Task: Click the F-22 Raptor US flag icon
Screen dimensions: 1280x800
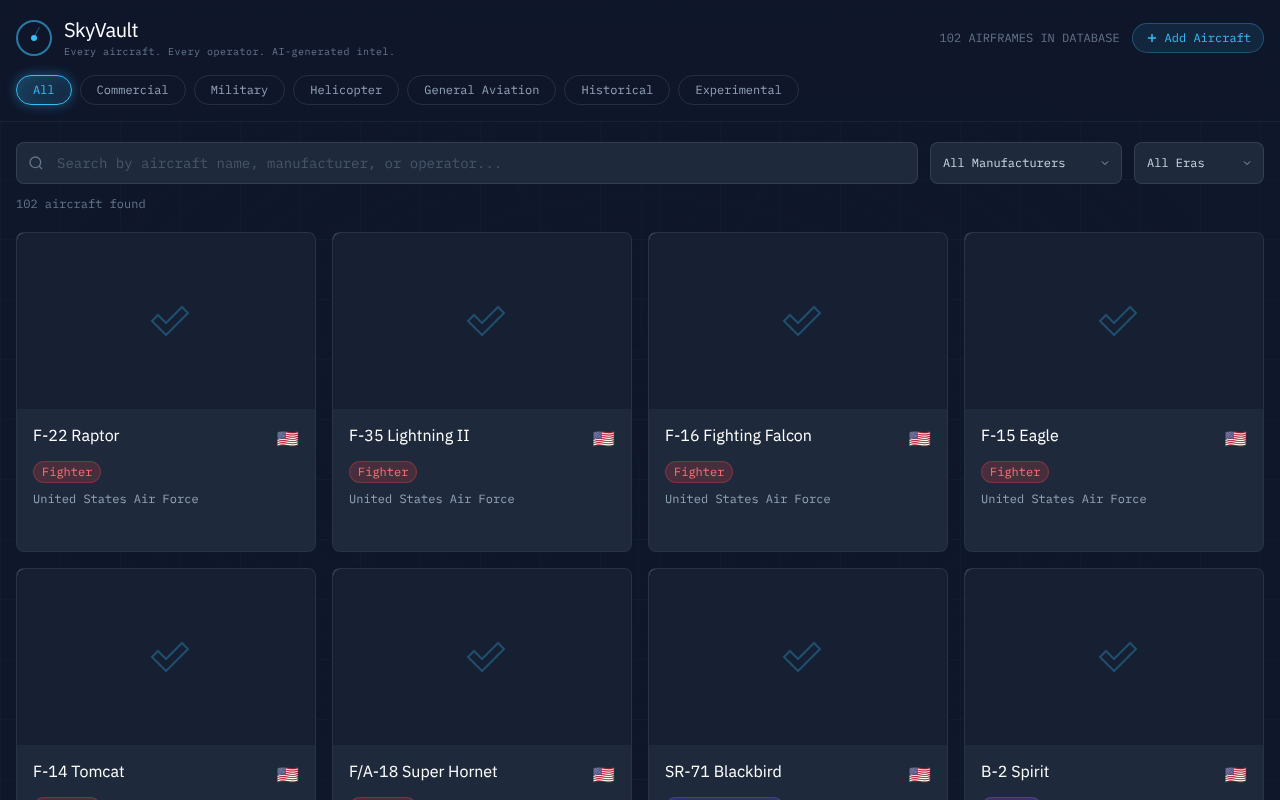Action: (x=287, y=438)
